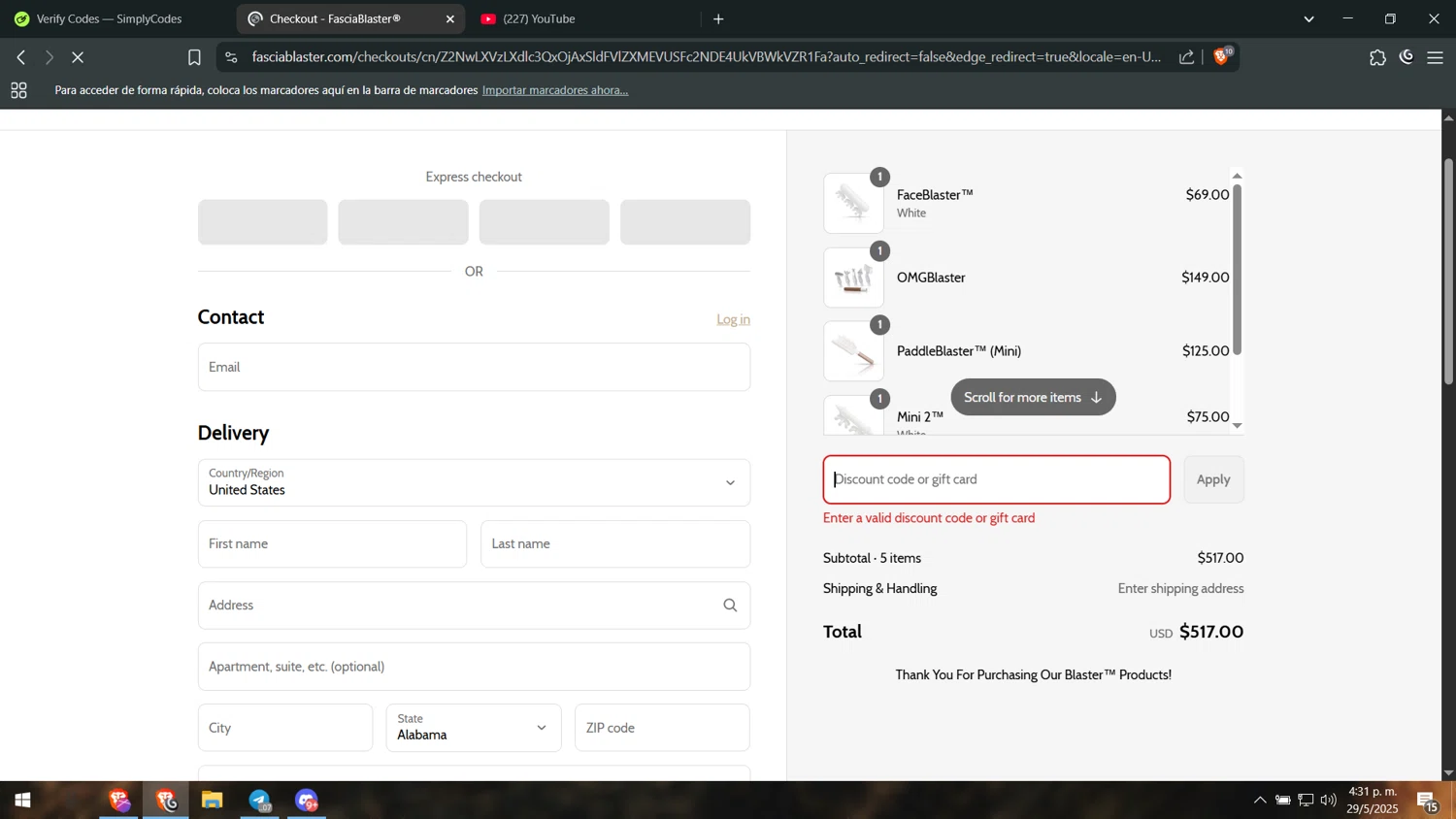This screenshot has height=819, width=1456.
Task: Focus the Email input field
Action: pyautogui.click(x=474, y=367)
